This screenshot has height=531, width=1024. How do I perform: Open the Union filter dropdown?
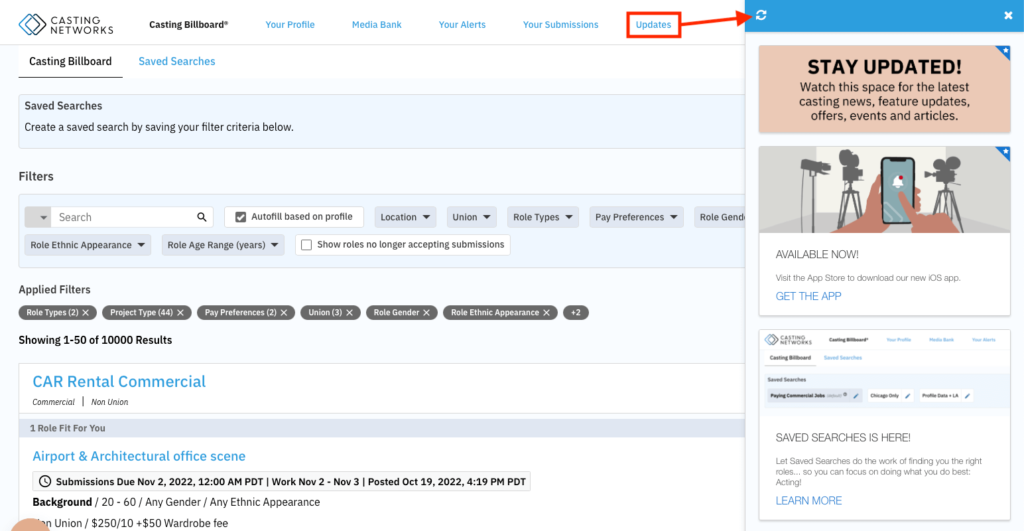472,217
